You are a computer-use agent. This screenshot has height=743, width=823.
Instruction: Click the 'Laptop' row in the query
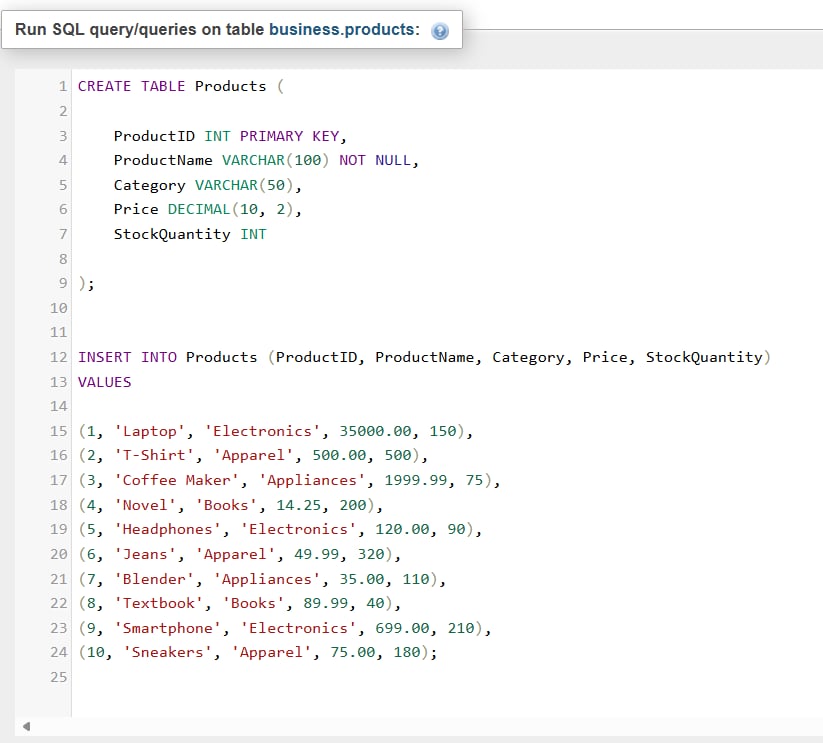(275, 431)
